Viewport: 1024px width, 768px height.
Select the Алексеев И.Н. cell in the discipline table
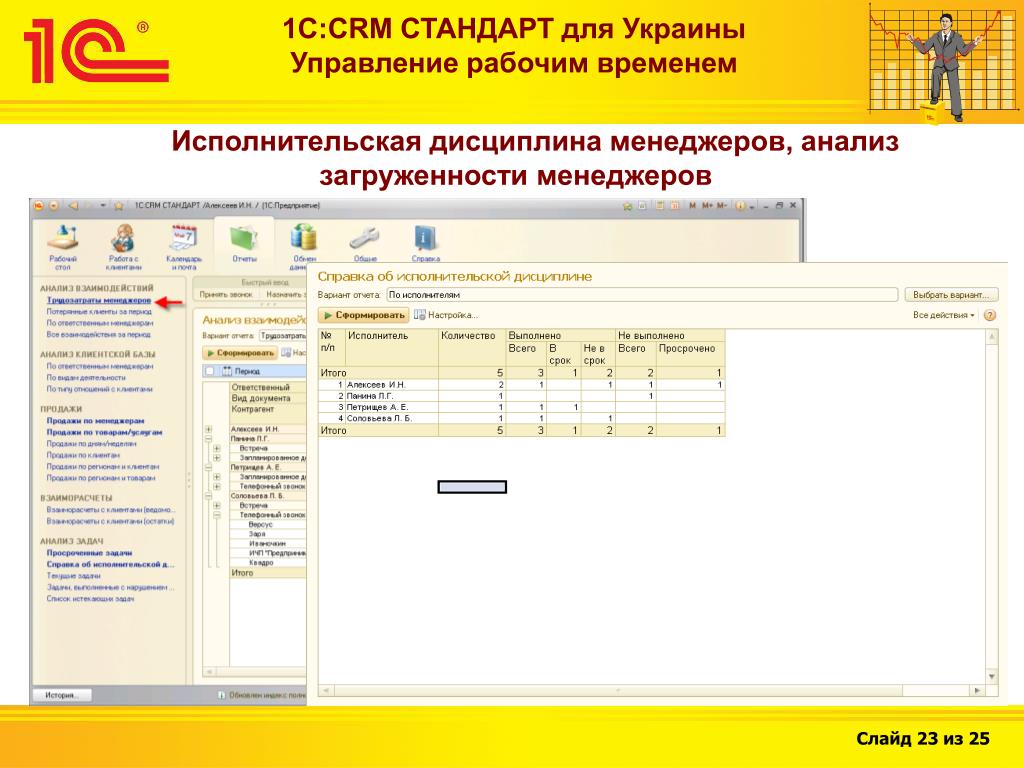pyautogui.click(x=391, y=385)
